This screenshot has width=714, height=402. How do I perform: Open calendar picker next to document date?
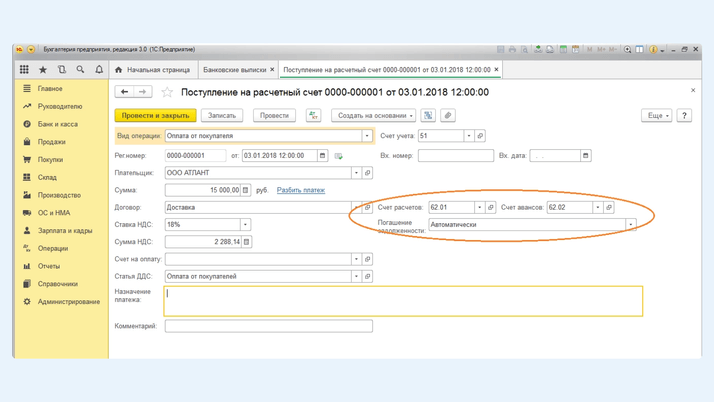322,156
